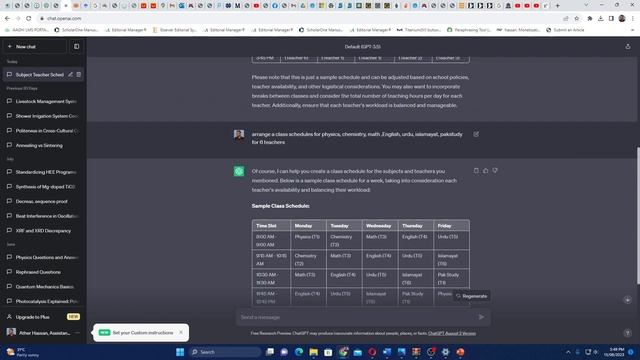
Task: Show hidden system tray icons
Action: (x=568, y=352)
